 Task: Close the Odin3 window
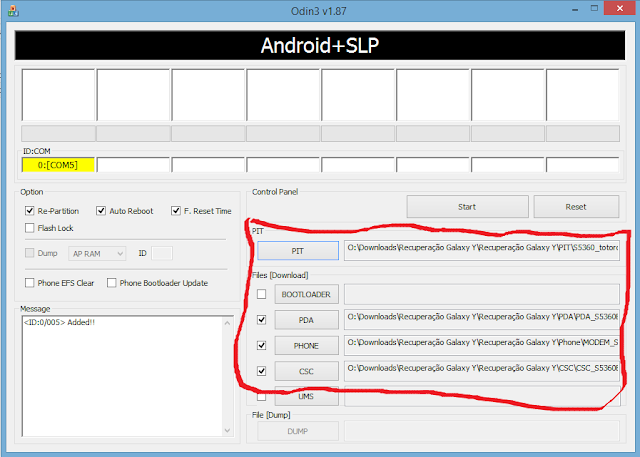(620, 8)
